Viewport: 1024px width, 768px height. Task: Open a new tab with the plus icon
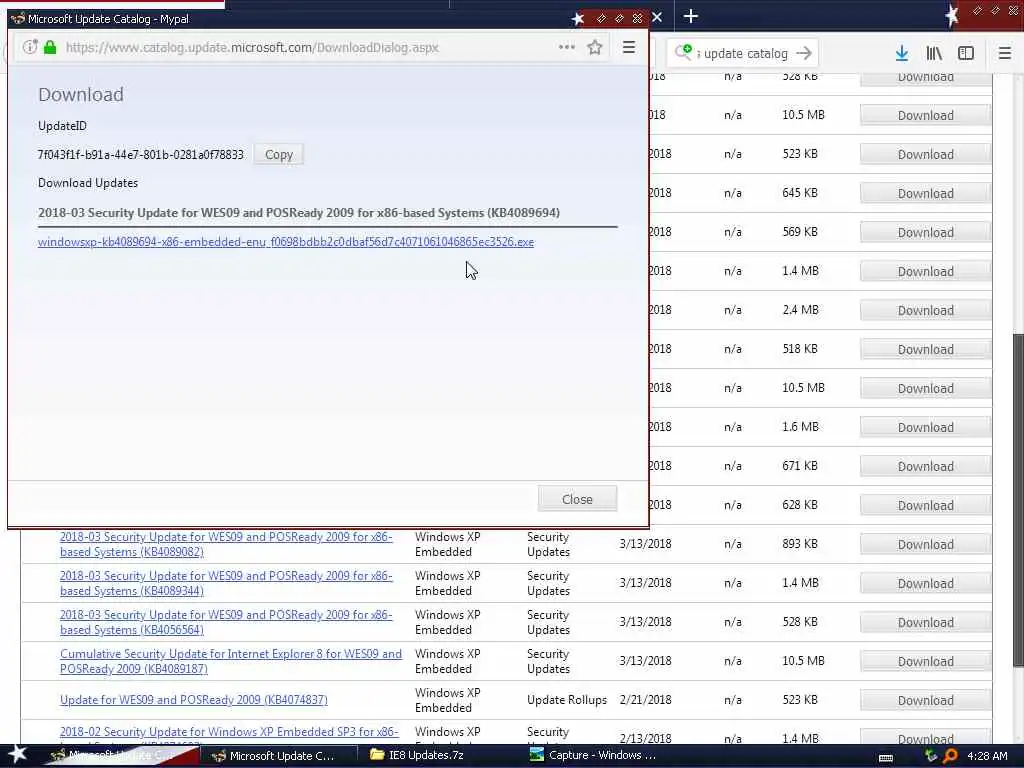690,16
